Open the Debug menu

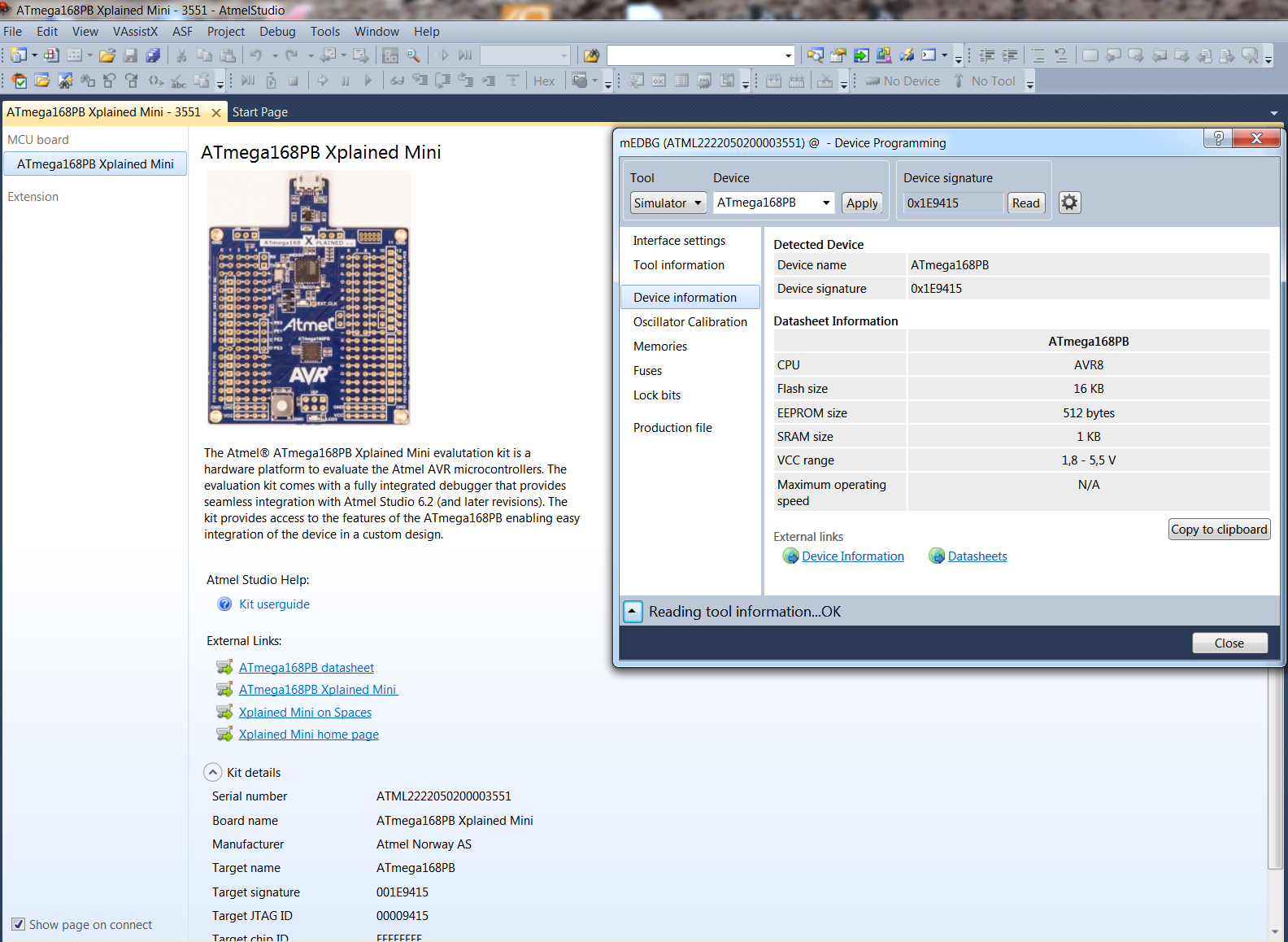pos(277,32)
